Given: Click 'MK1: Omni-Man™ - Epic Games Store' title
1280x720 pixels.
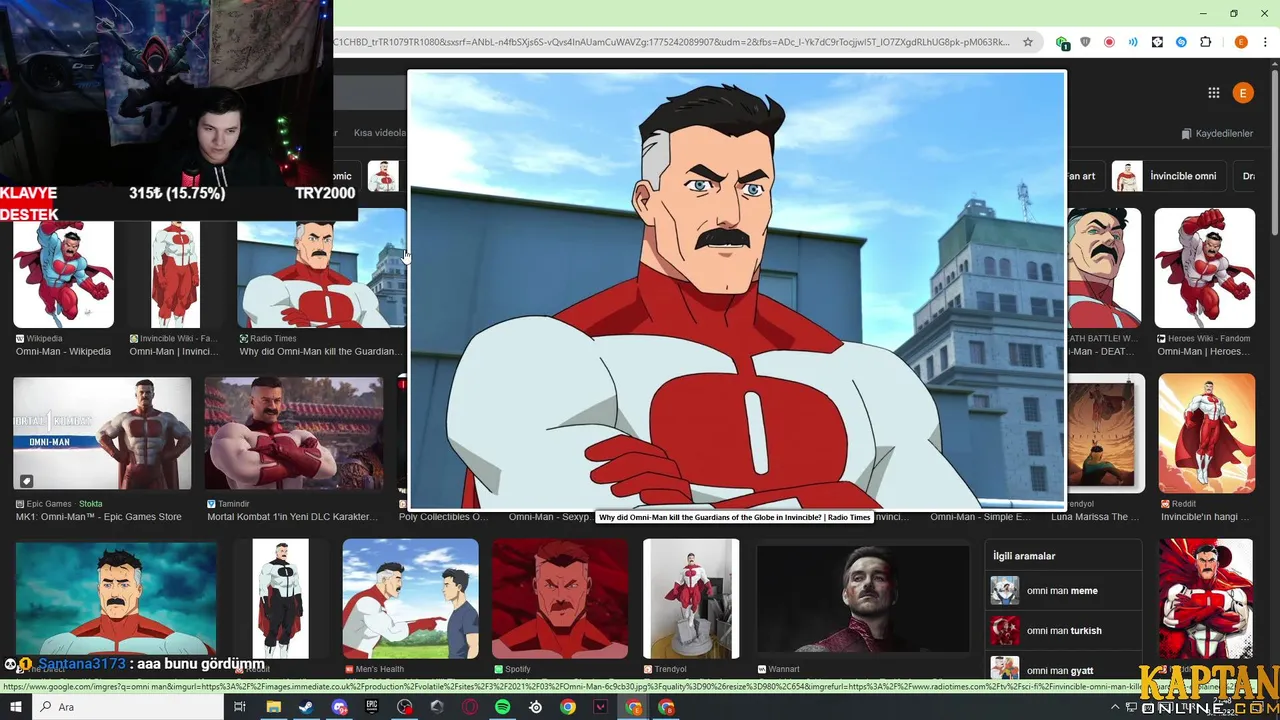Looking at the screenshot, I should click(x=99, y=517).
